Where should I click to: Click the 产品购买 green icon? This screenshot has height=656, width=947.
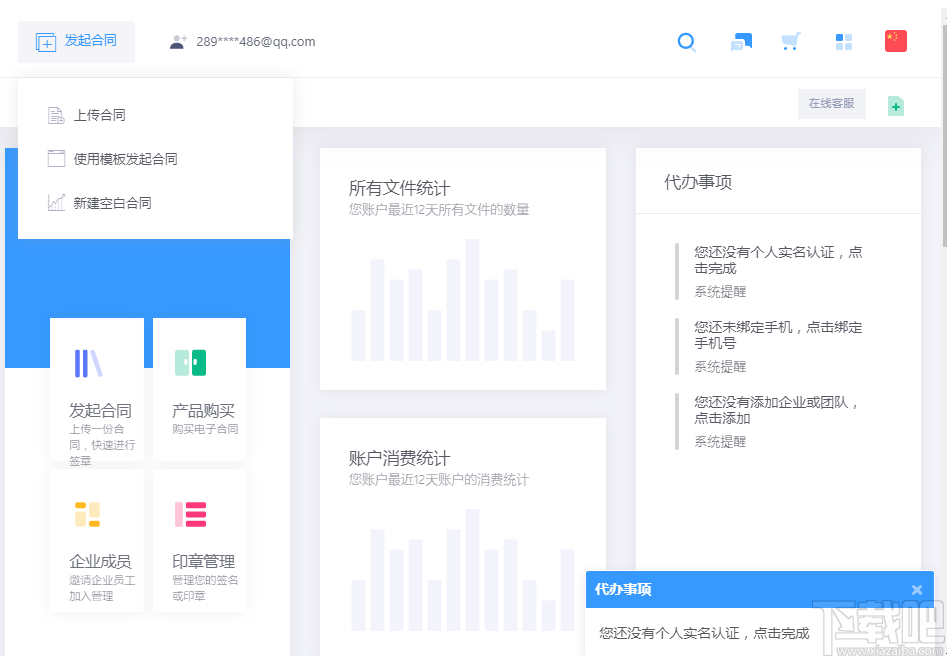click(190, 363)
